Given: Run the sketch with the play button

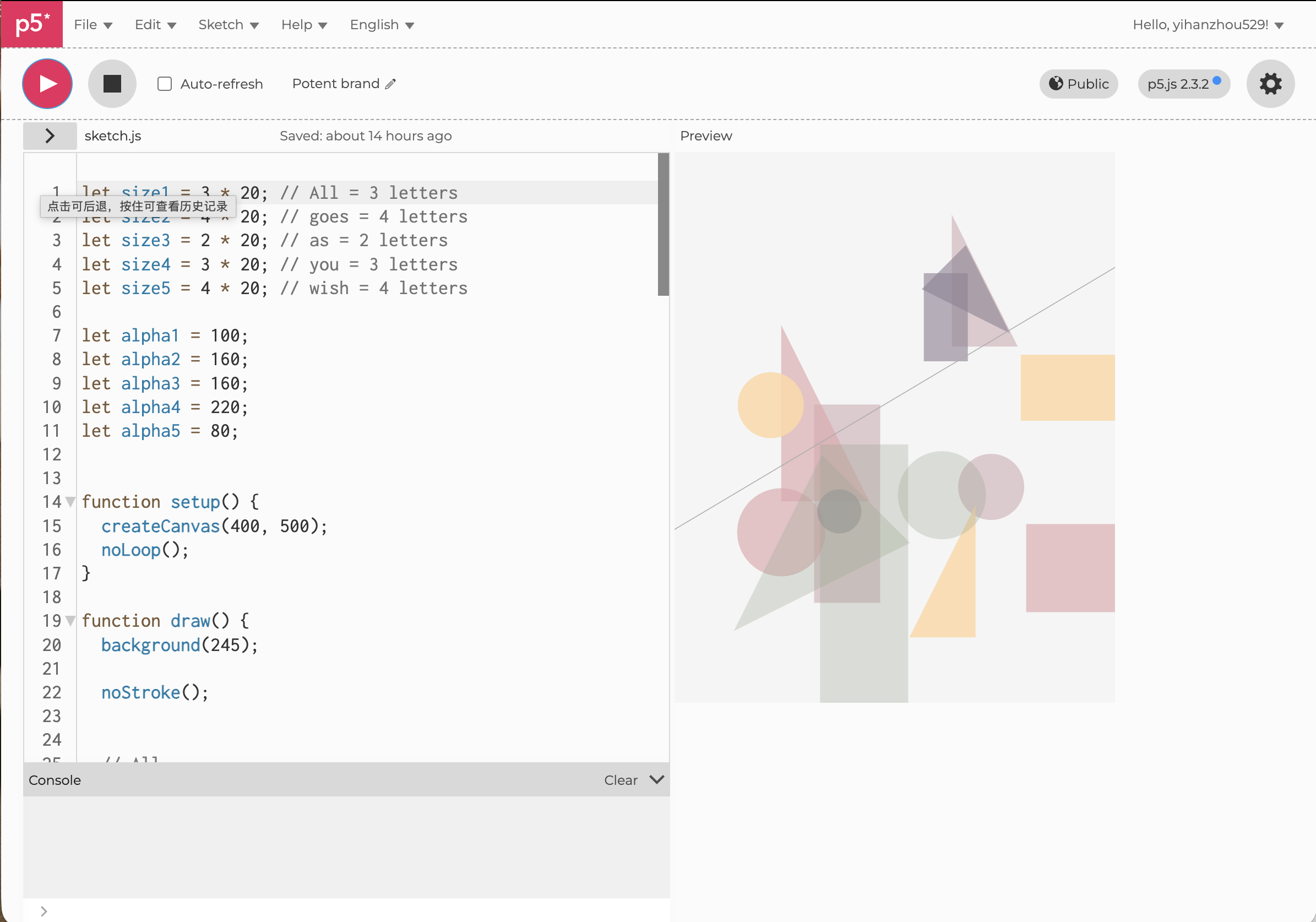Looking at the screenshot, I should click(x=47, y=84).
